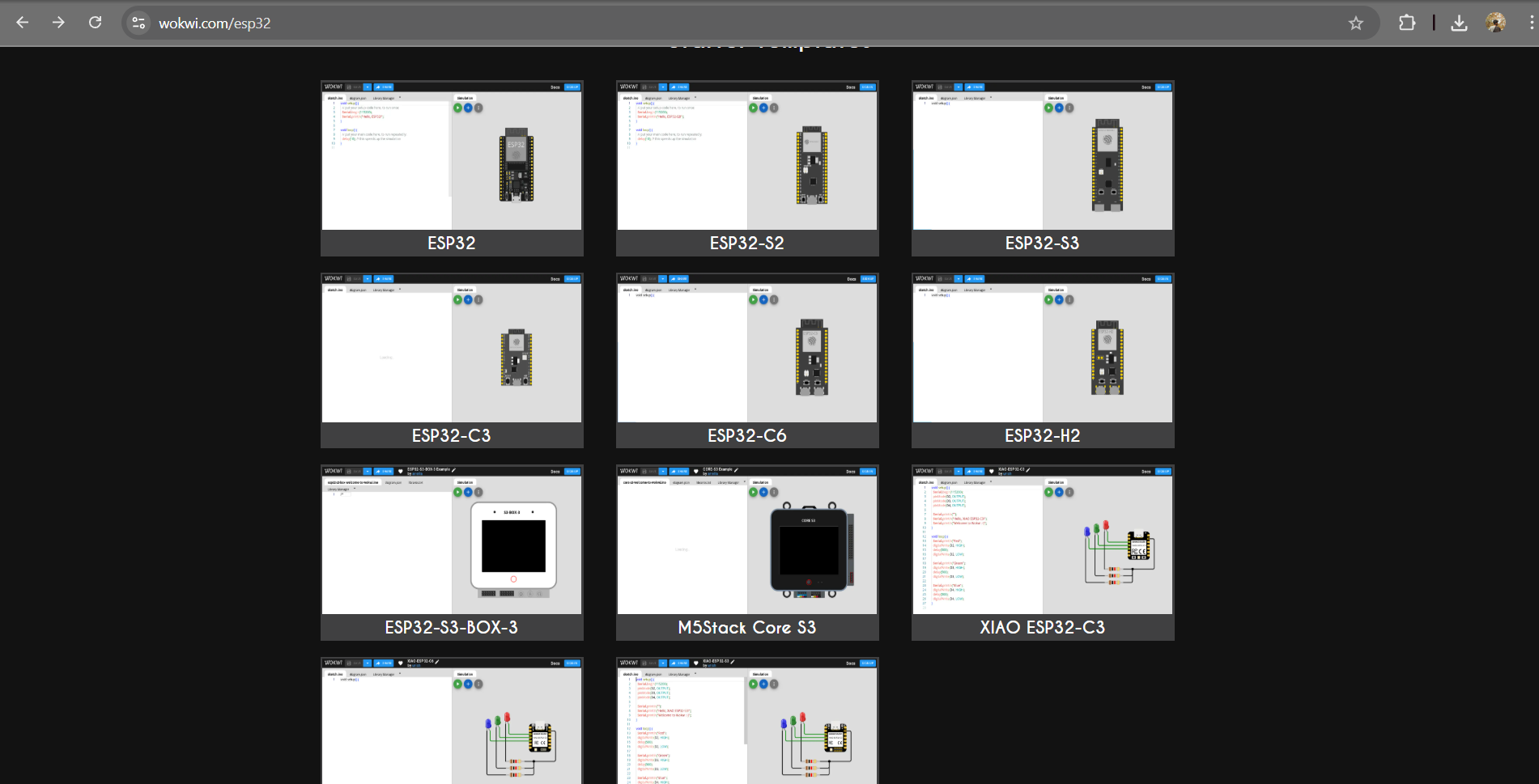Click the ESP32-C3 template title

[x=452, y=435]
